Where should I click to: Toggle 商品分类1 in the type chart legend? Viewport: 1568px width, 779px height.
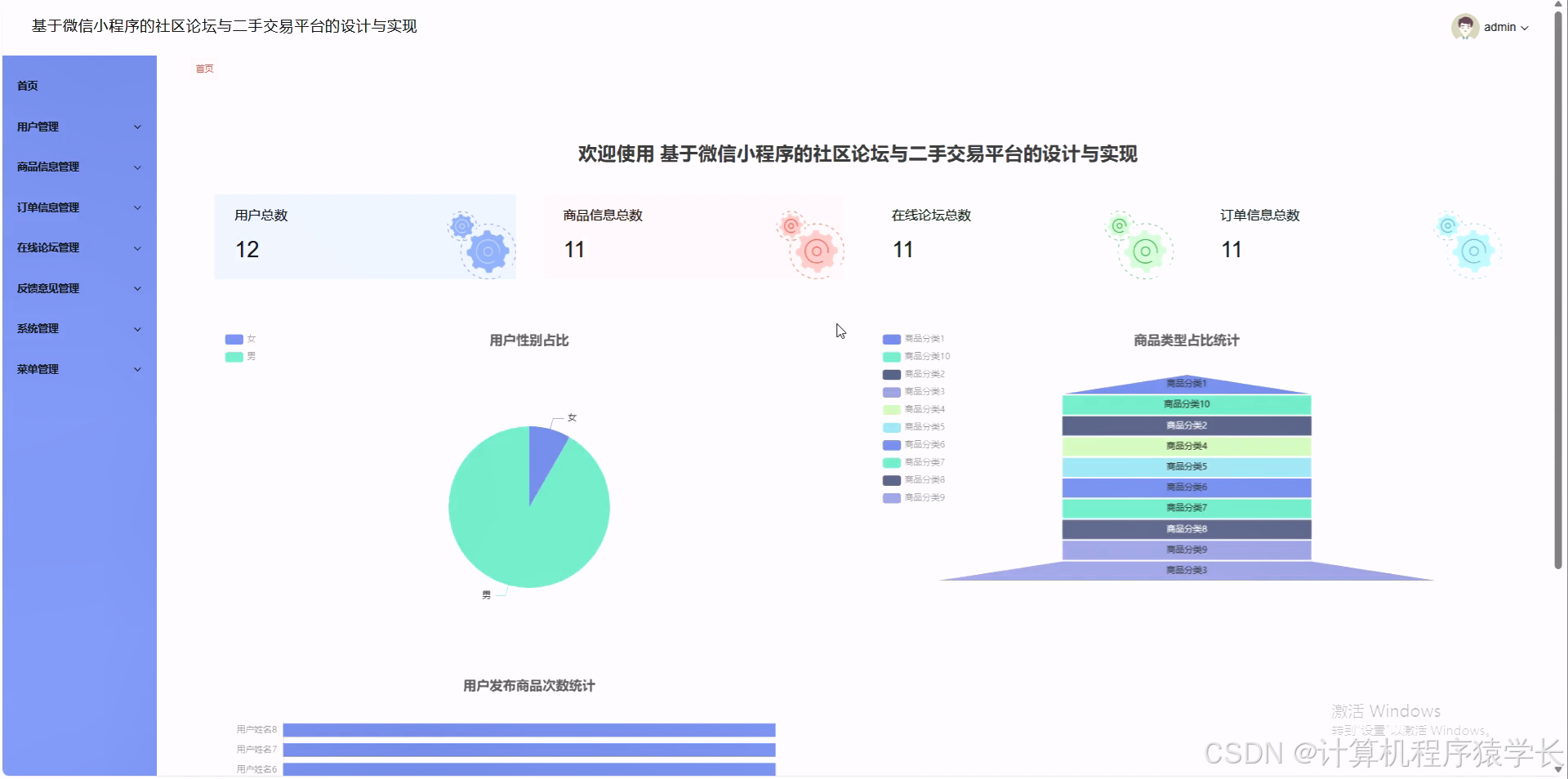913,338
